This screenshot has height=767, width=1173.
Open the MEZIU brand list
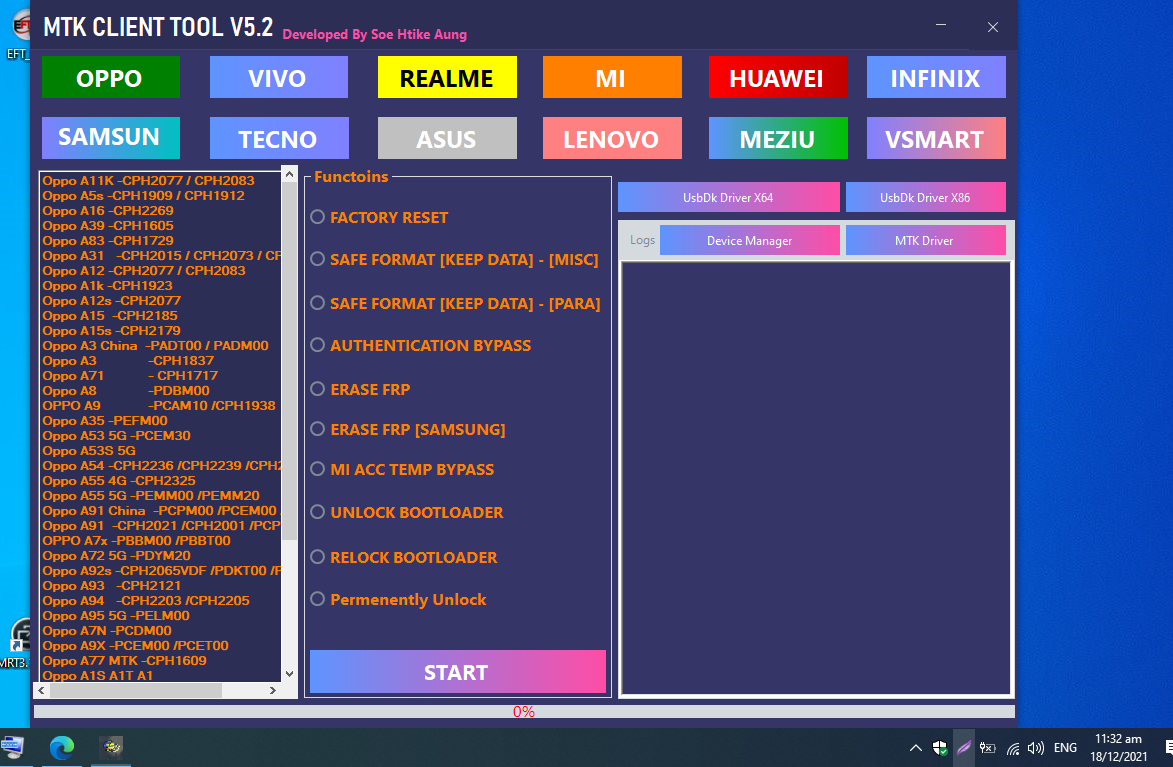point(778,138)
